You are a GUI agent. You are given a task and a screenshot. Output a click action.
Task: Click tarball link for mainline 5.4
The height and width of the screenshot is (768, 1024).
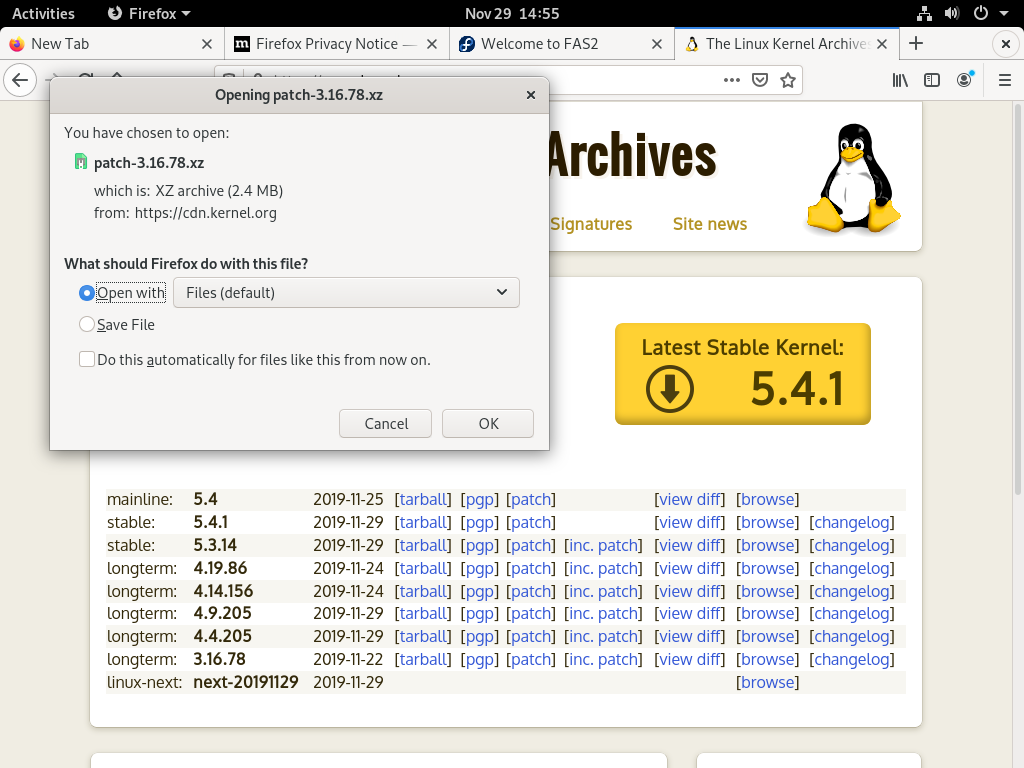pyautogui.click(x=424, y=500)
